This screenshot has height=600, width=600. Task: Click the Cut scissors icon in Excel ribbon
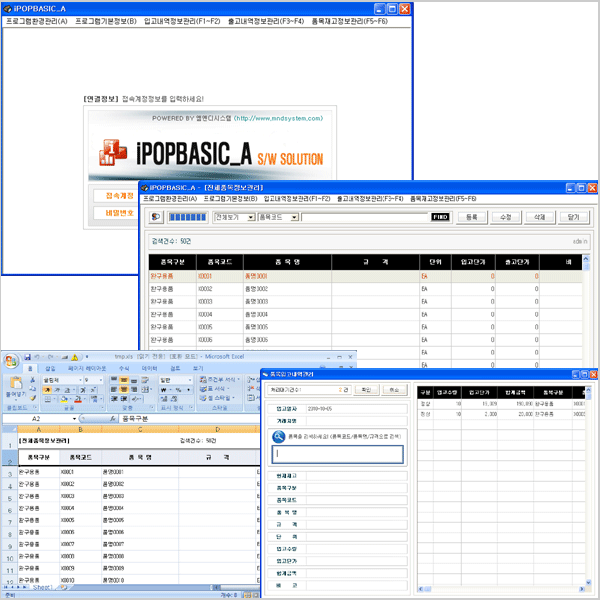point(33,380)
